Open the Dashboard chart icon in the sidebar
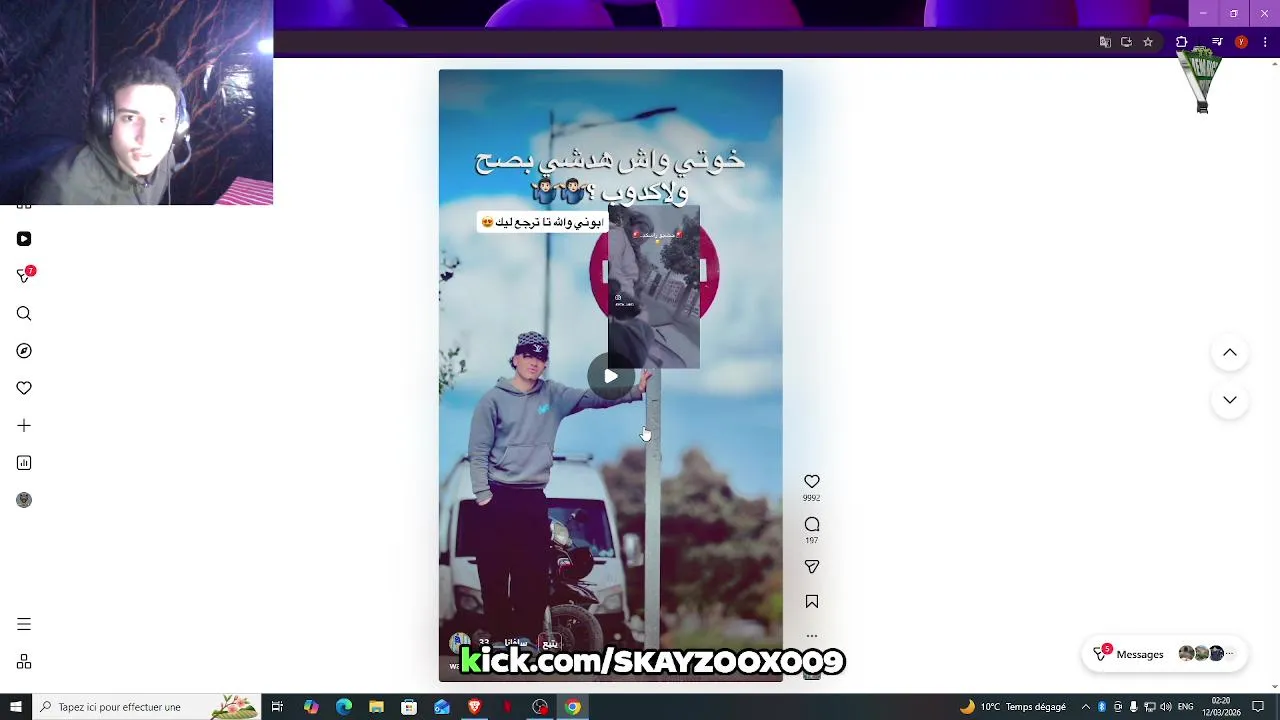The image size is (1280, 720). (x=24, y=463)
